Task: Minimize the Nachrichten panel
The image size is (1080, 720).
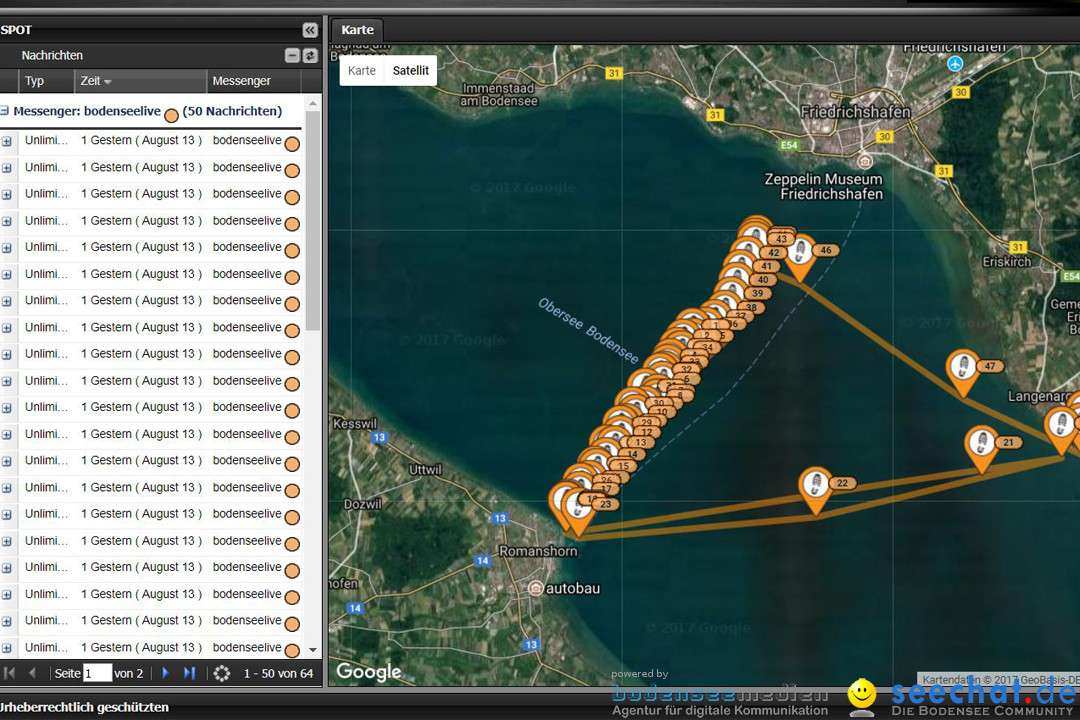Action: click(x=292, y=56)
